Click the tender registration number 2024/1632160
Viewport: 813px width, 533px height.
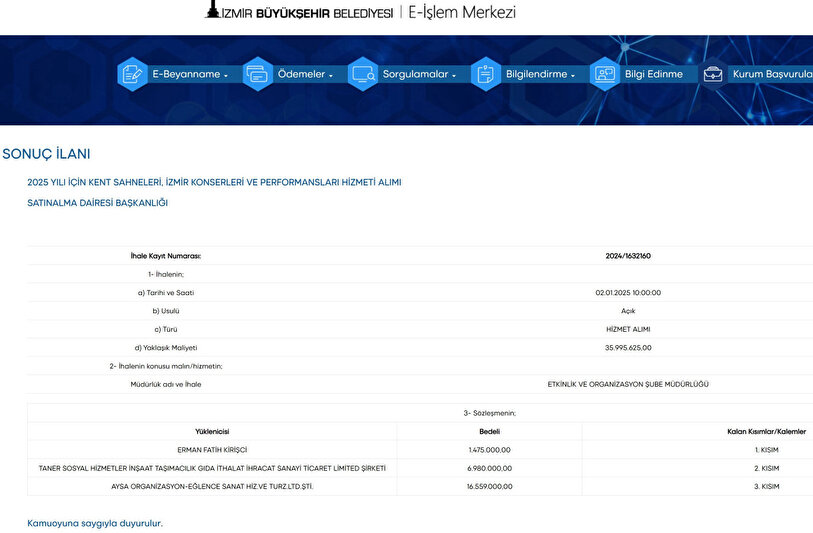tap(628, 256)
